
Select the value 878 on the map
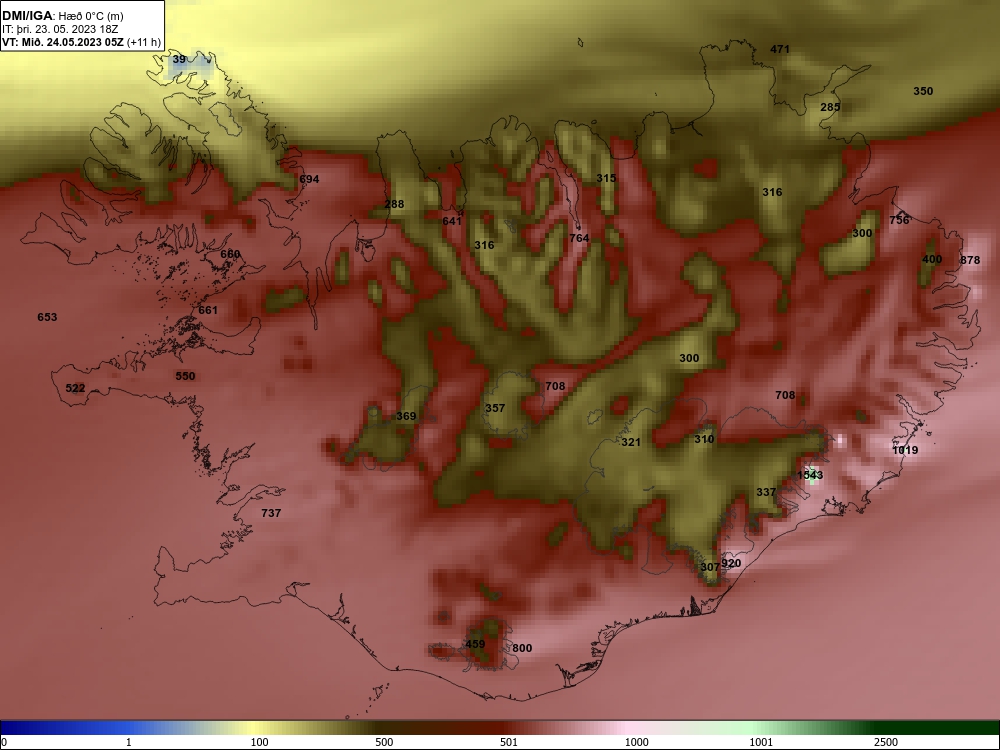(970, 260)
